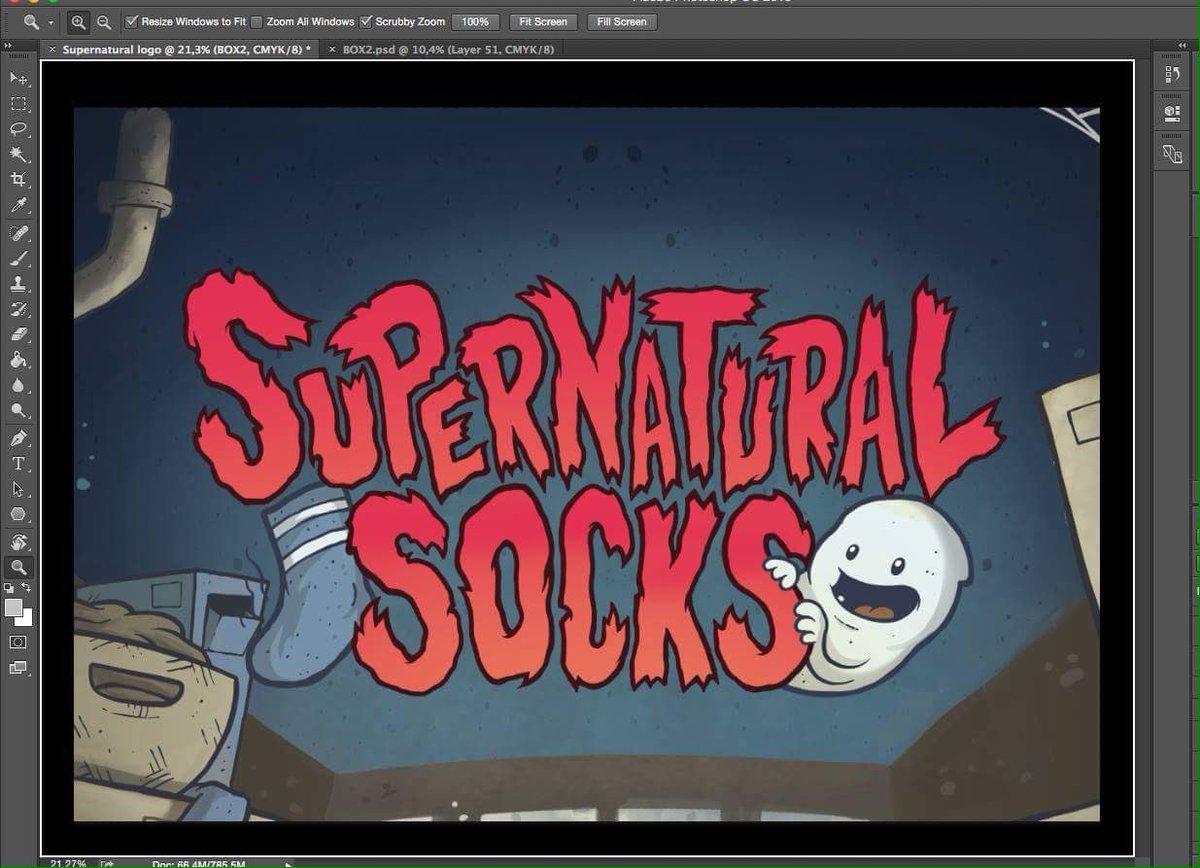Image resolution: width=1200 pixels, height=868 pixels.
Task: Select the History Brush tool
Action: point(18,309)
